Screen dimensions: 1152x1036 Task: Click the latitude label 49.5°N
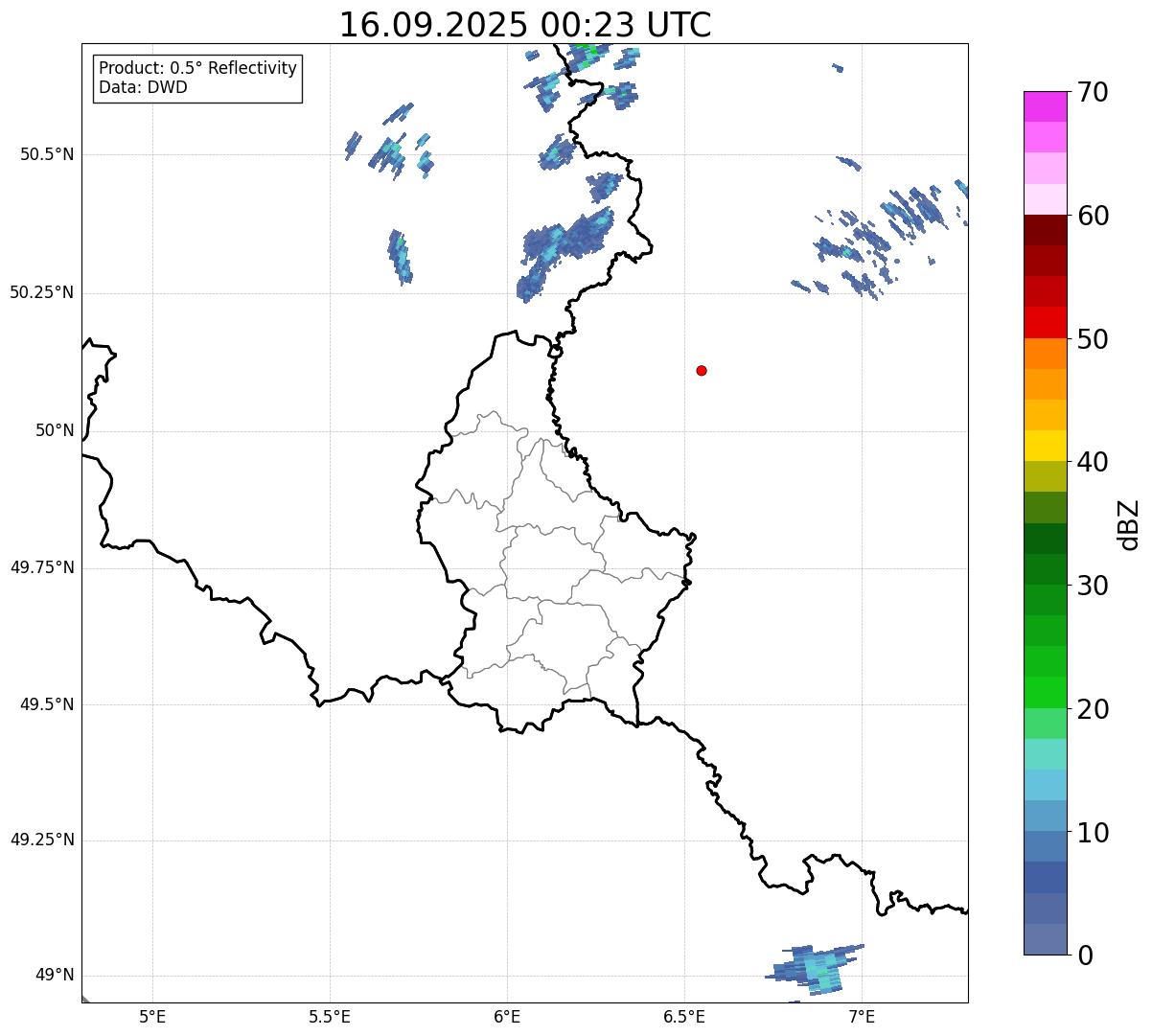click(46, 704)
